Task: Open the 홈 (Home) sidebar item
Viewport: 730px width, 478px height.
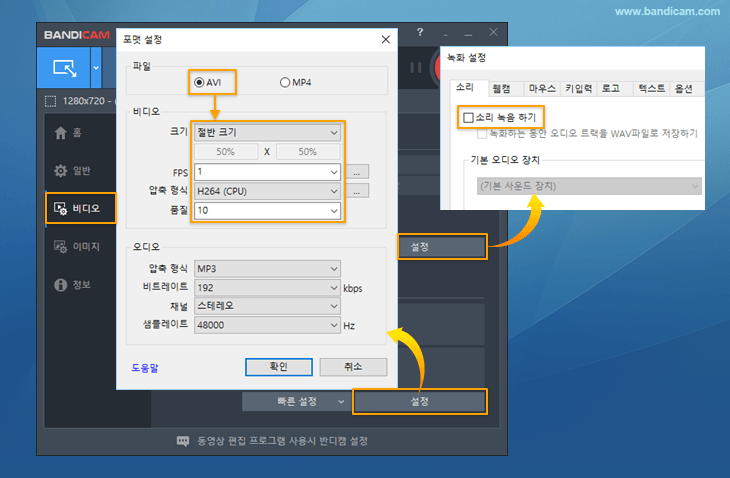Action: (68, 133)
